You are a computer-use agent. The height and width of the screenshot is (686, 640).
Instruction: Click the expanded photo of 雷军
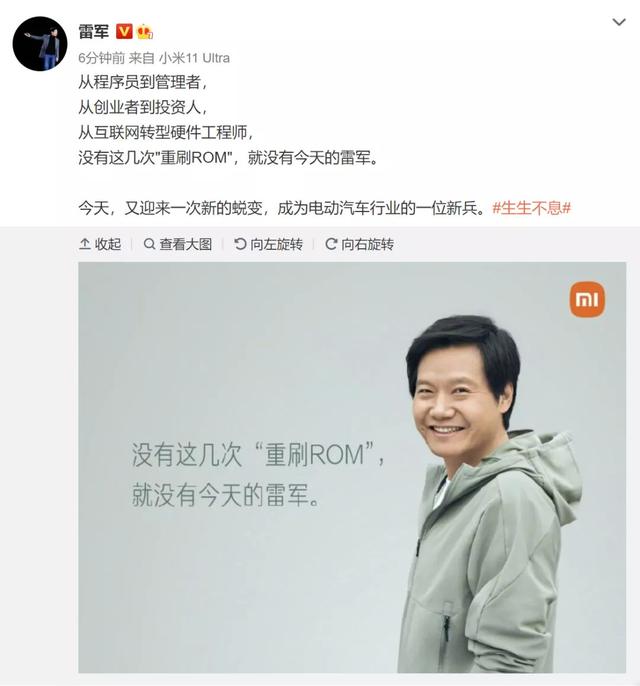pos(352,467)
